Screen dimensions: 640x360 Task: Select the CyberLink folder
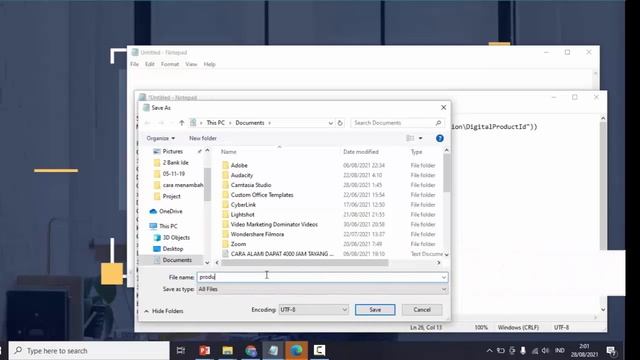coord(243,204)
